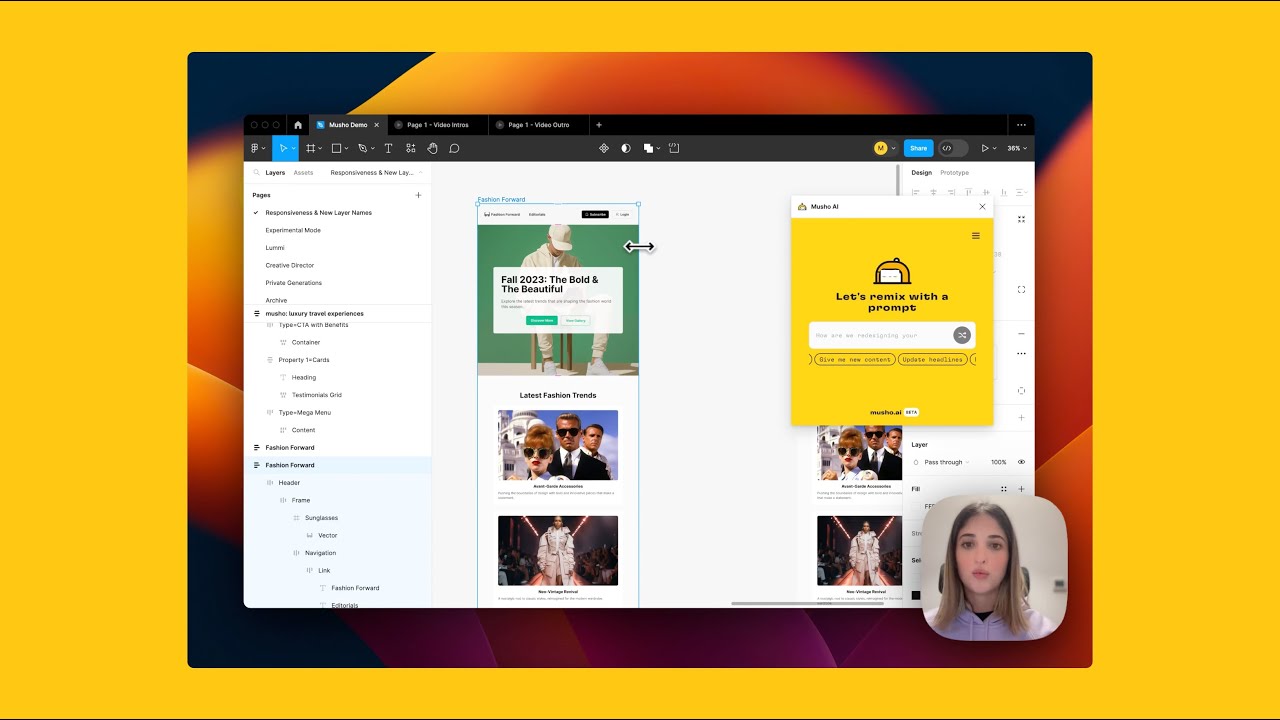Select the Rectangle shape tool
Screen dimensions: 1280x720
(337, 148)
